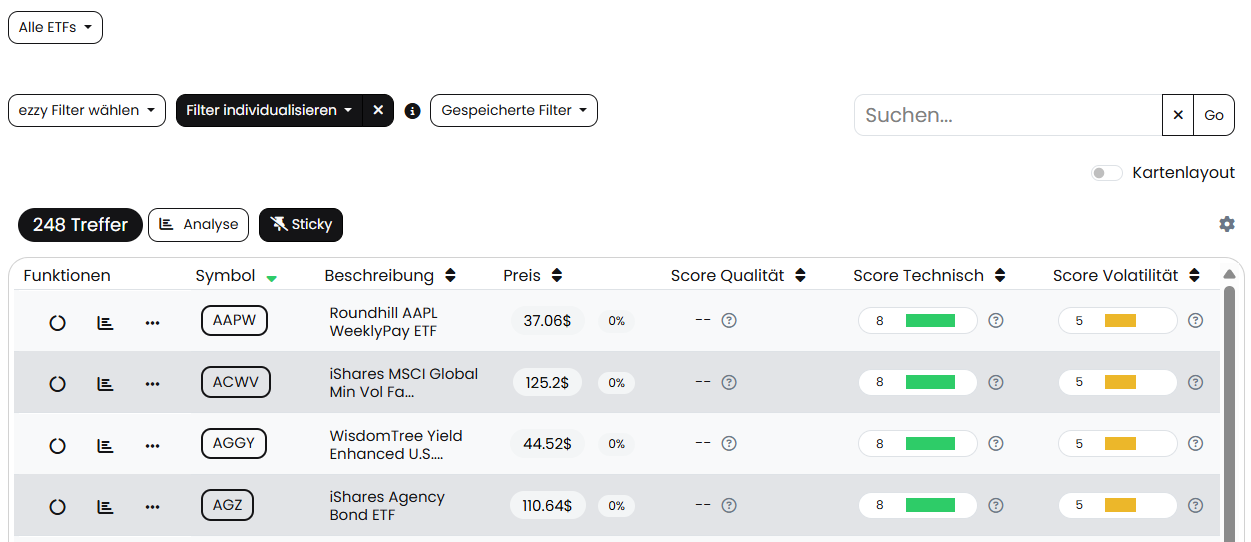Open the Gespeicherte Filter dropdown
Image resolution: width=1251 pixels, height=542 pixels.
(514, 111)
